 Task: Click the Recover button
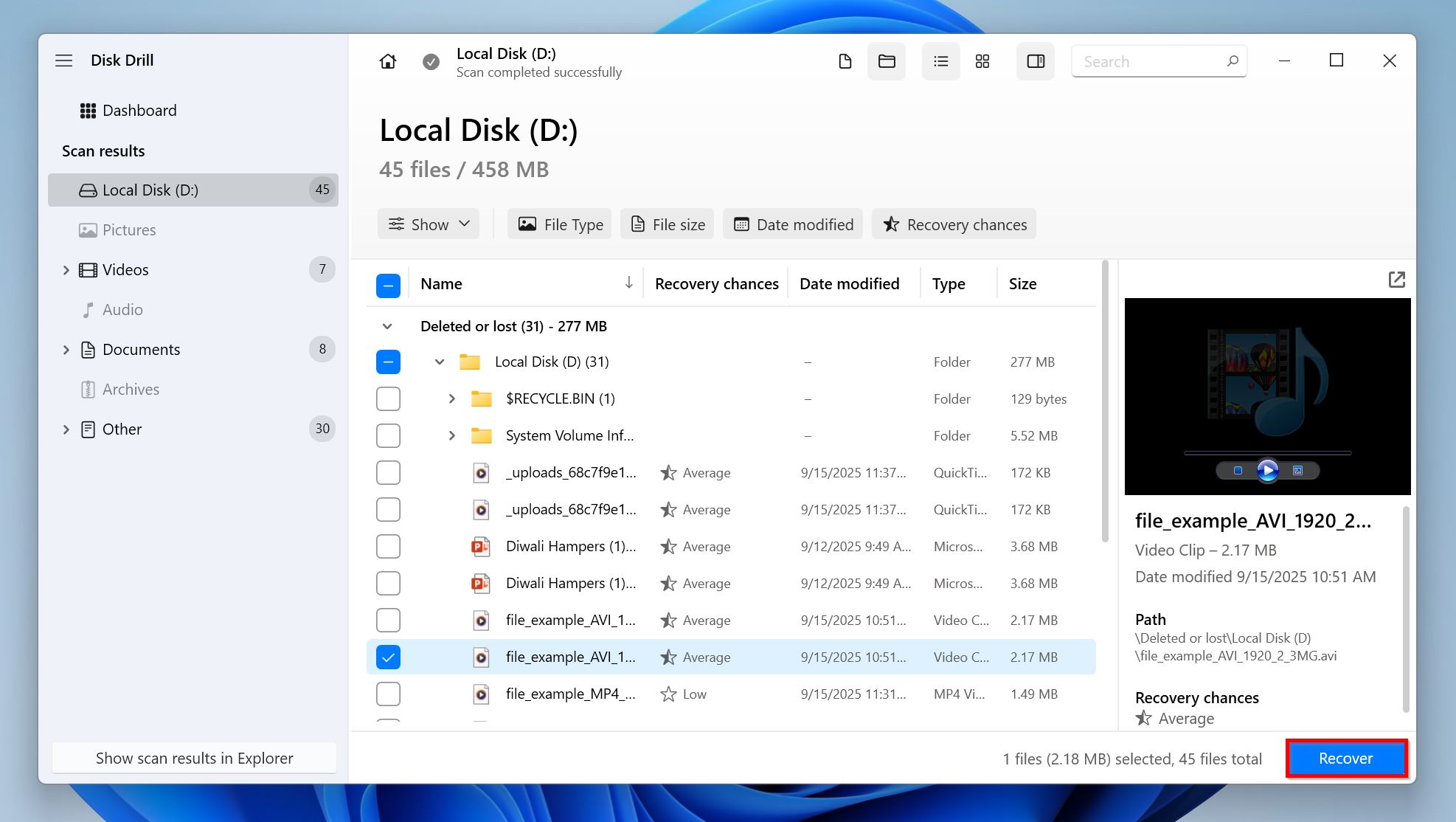pyautogui.click(x=1345, y=758)
